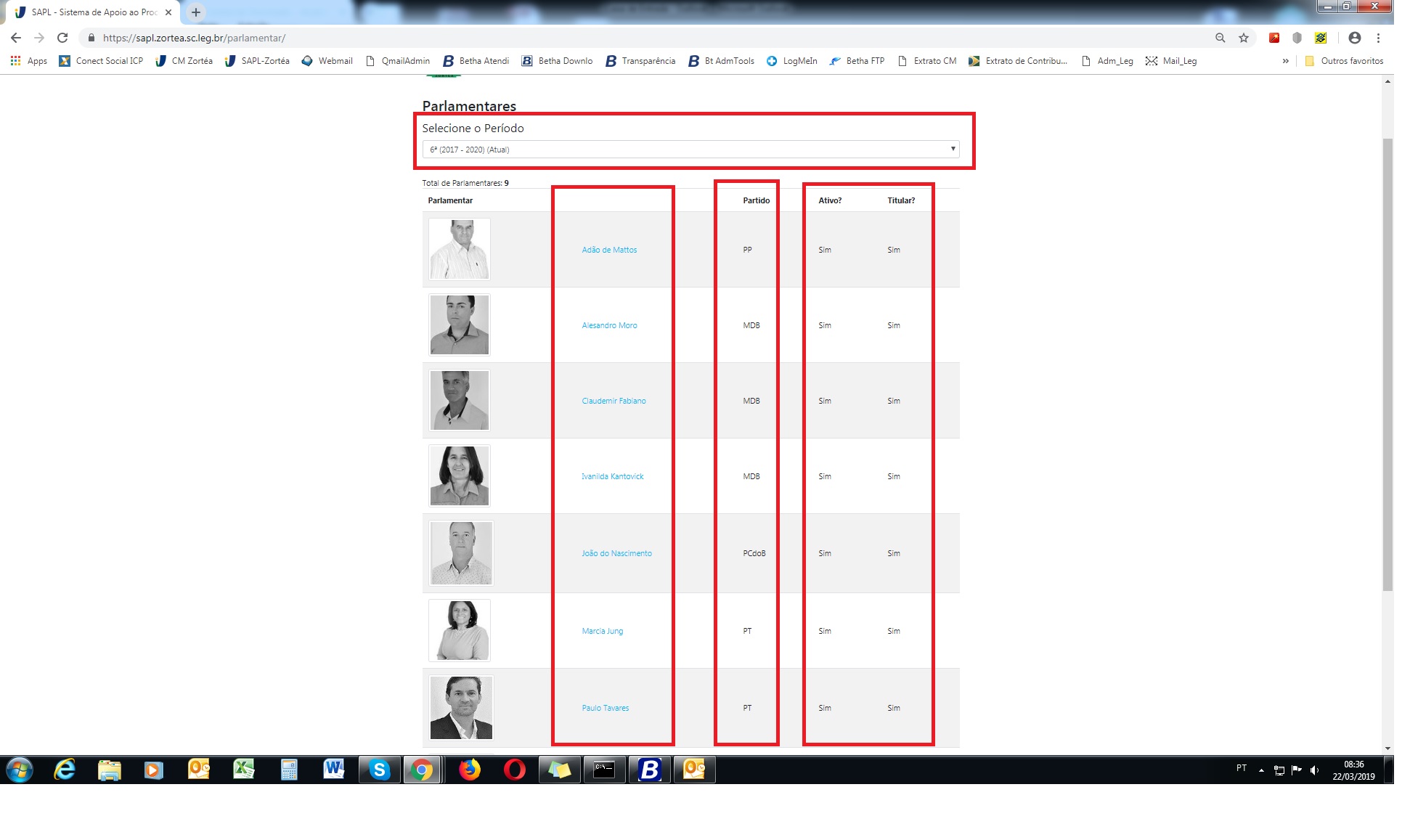Open Opera browser from taskbar
Viewport: 1410px width, 840px height.
(515, 770)
